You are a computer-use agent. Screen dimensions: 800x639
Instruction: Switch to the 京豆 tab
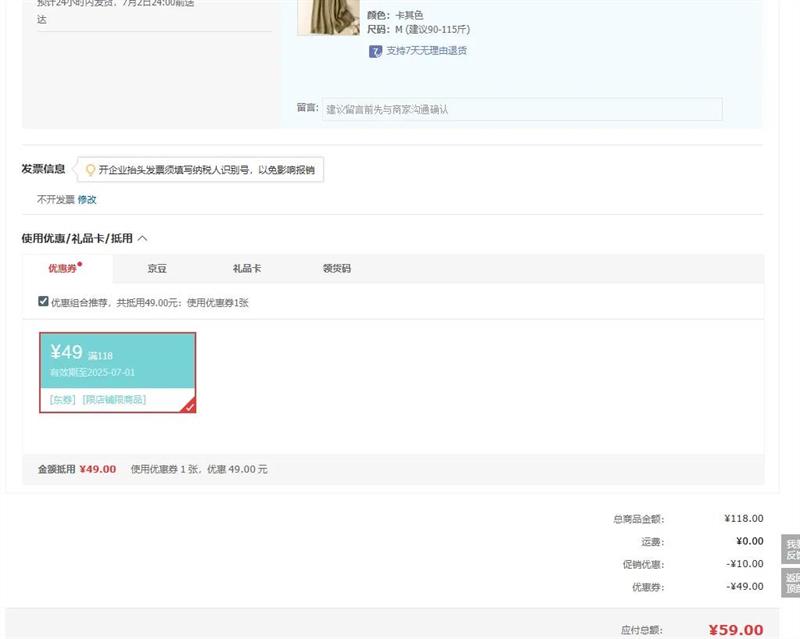point(157,268)
